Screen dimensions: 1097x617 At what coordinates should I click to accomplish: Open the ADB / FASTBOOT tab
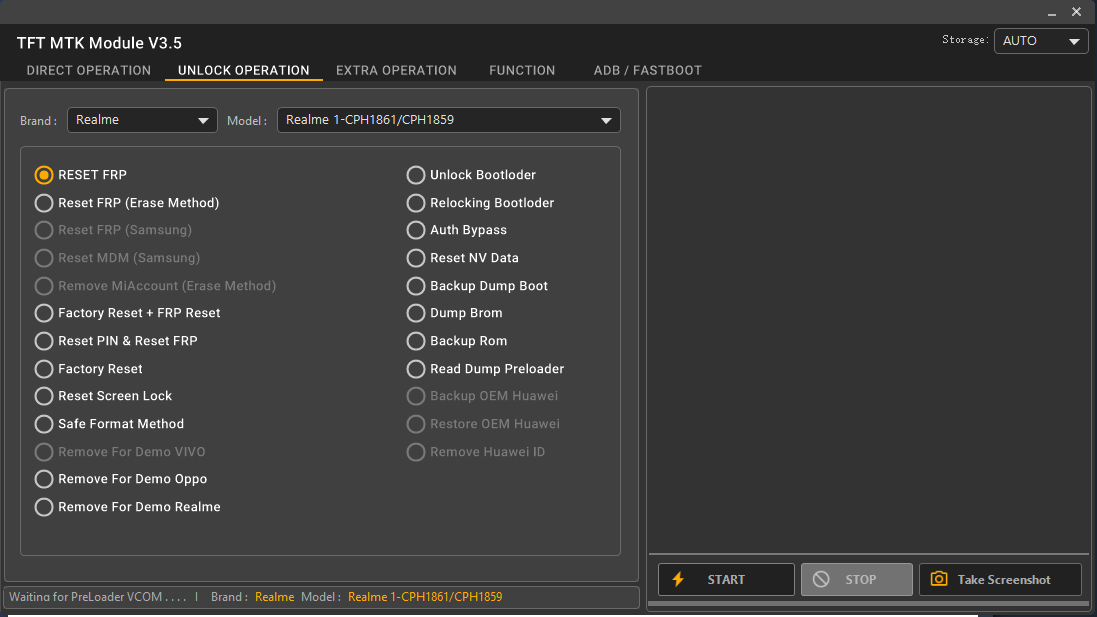click(648, 70)
